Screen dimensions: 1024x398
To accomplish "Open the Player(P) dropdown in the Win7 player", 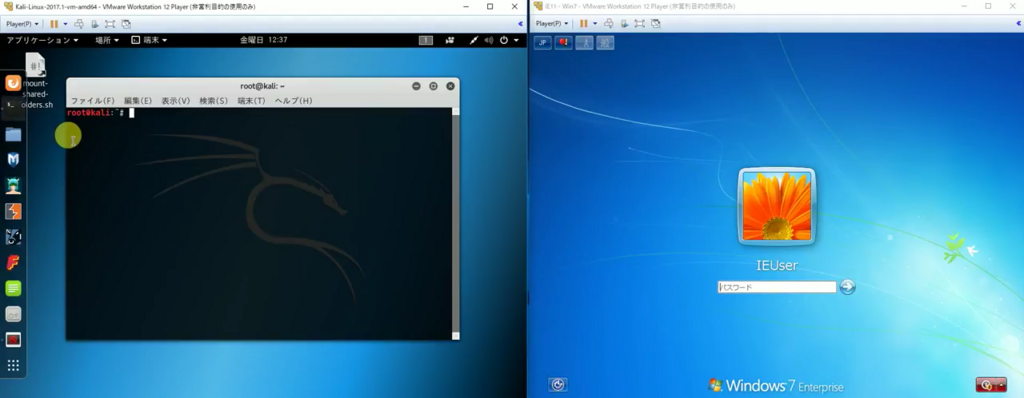I will 552,24.
